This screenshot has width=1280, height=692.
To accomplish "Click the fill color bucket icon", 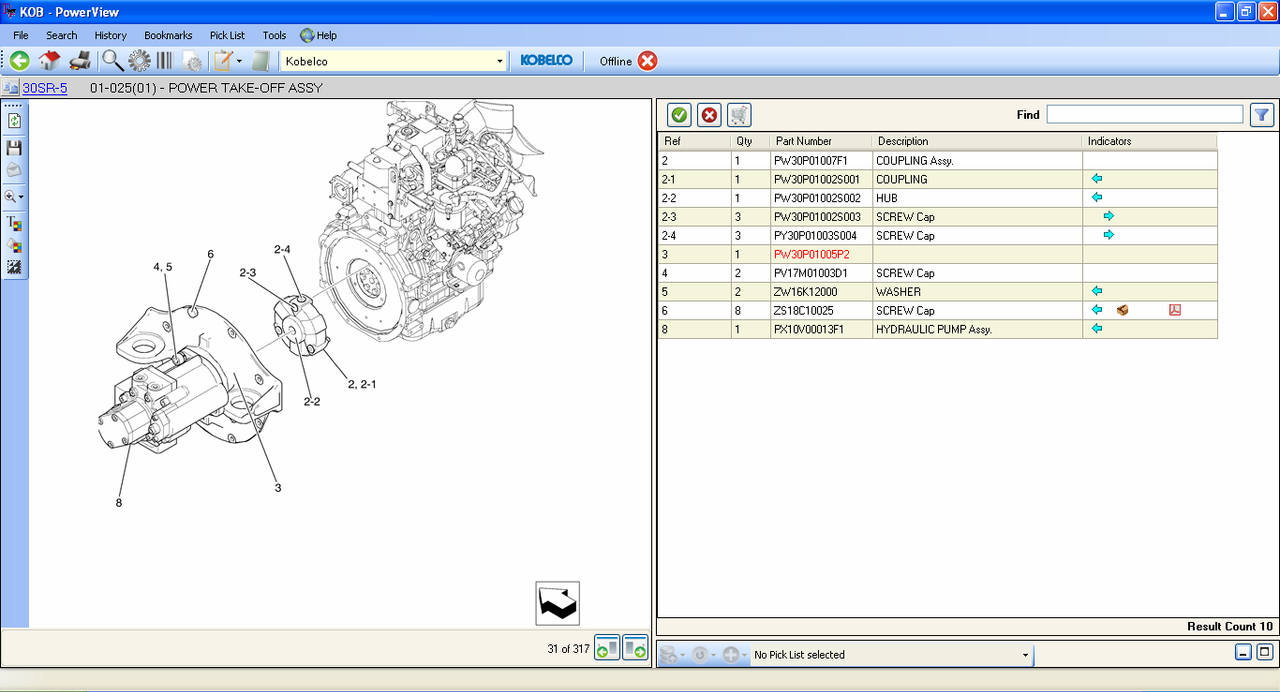I will pyautogui.click(x=14, y=245).
